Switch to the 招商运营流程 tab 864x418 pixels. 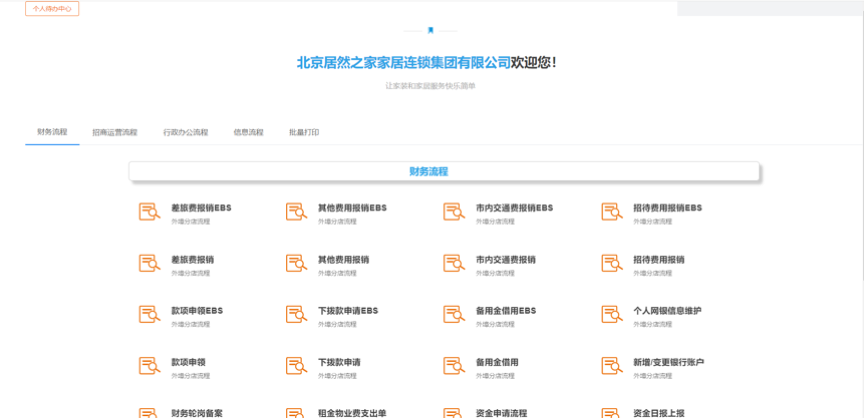click(x=115, y=132)
